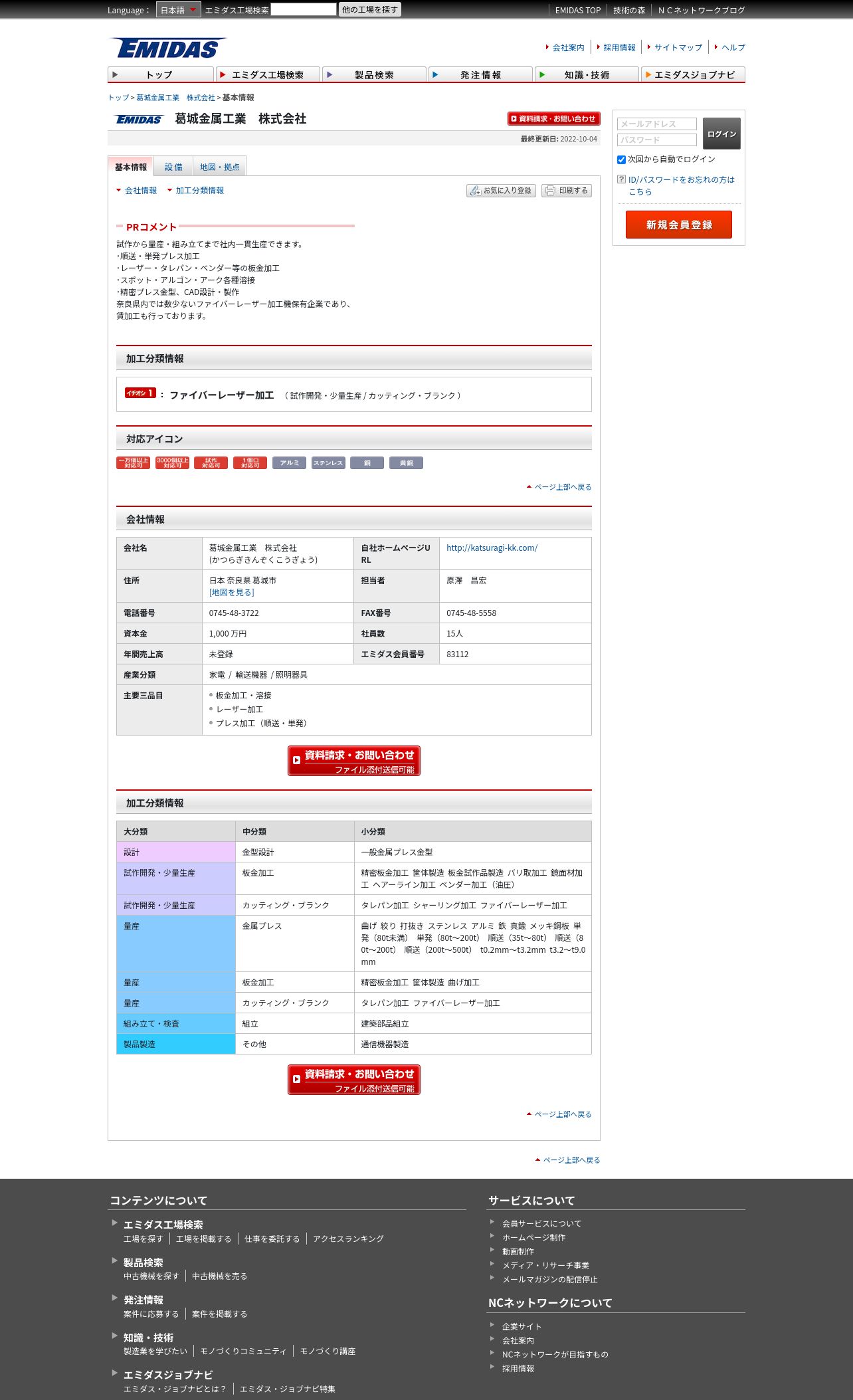Click 資料請求・お問い合わせ button below 加工分類 table
Viewport: 853px width, 1400px height.
[x=354, y=1080]
